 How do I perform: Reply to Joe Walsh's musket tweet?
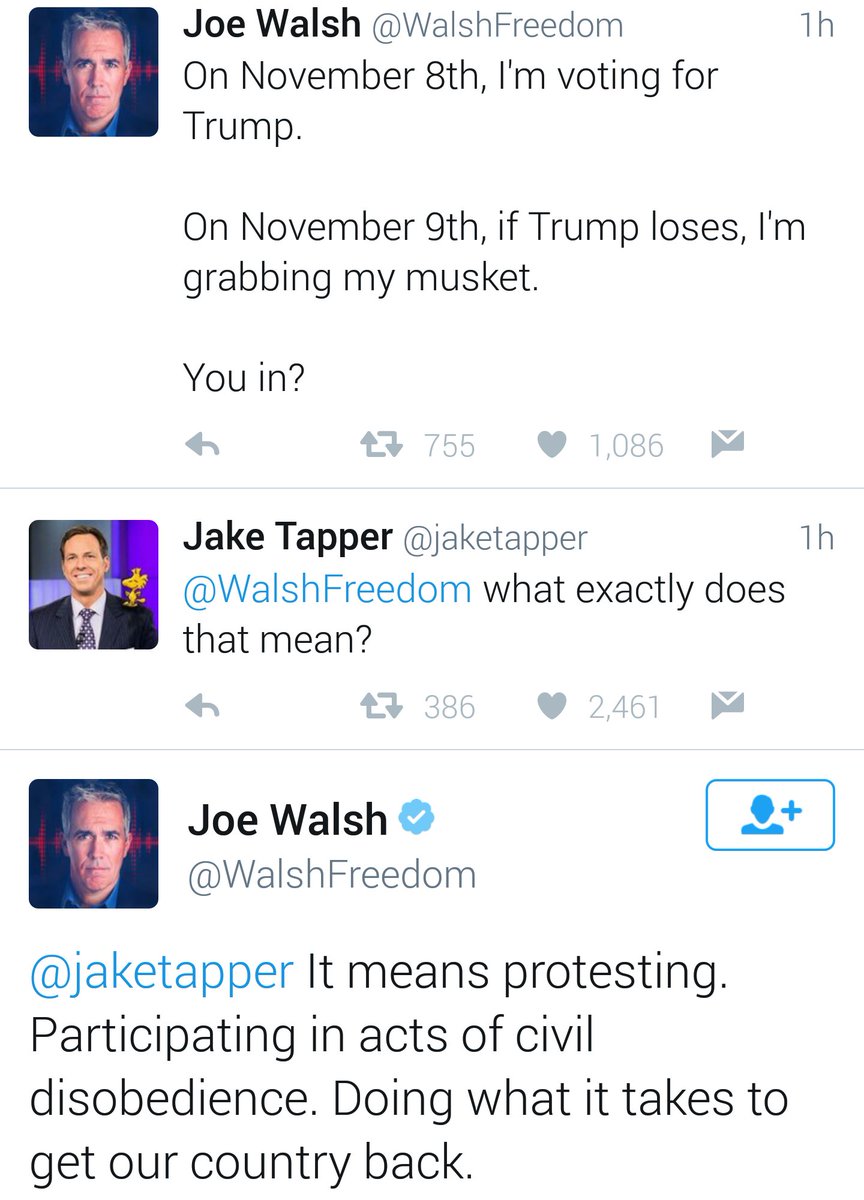point(203,445)
